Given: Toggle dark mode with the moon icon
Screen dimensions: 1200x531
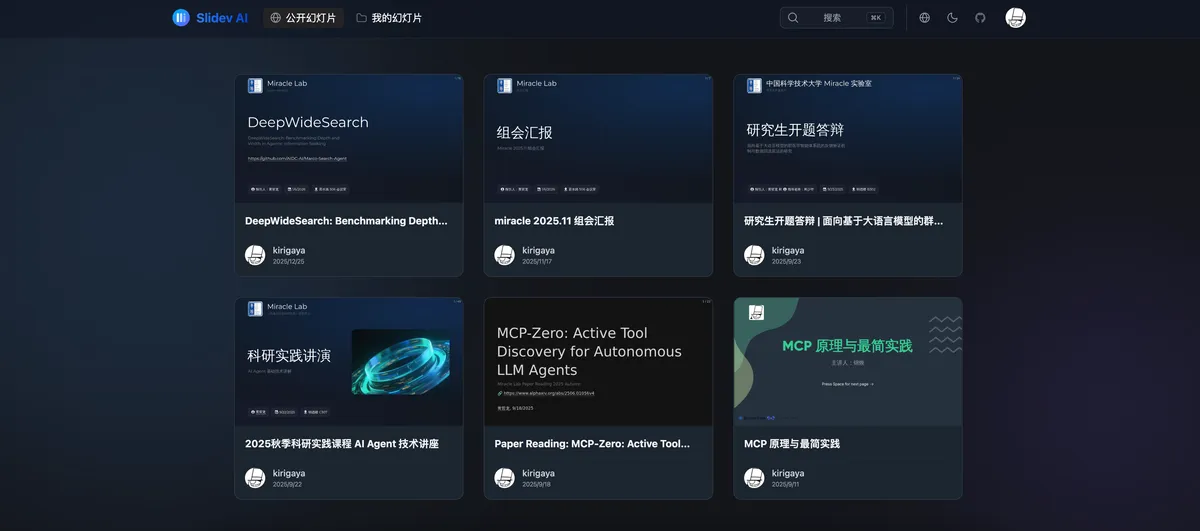Looking at the screenshot, I should click(x=952, y=17).
